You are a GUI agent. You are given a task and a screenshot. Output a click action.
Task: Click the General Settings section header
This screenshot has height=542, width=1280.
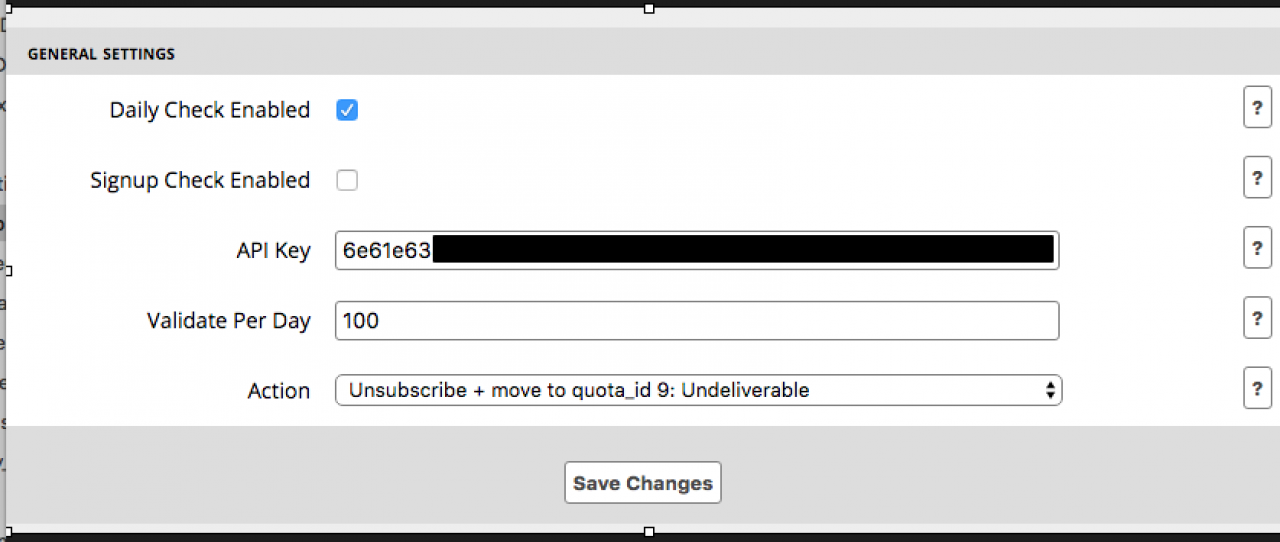pyautogui.click(x=101, y=54)
